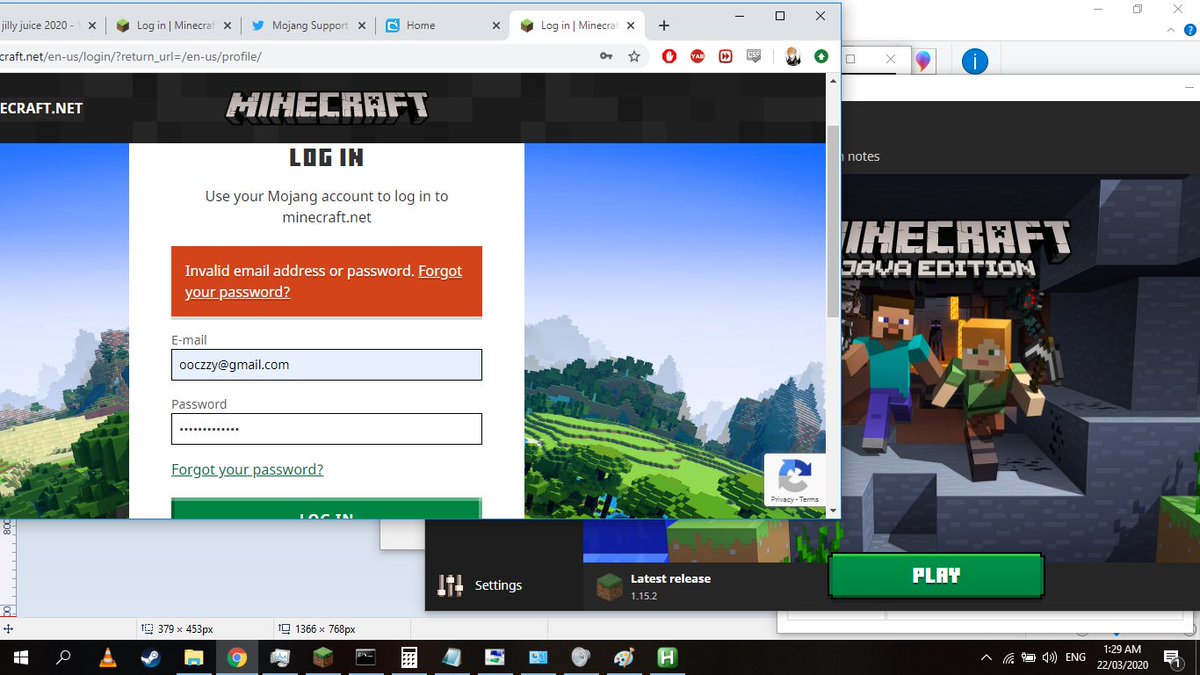
Task: Open the Paint 3D icon in Paint ribbon
Action: pos(922,62)
